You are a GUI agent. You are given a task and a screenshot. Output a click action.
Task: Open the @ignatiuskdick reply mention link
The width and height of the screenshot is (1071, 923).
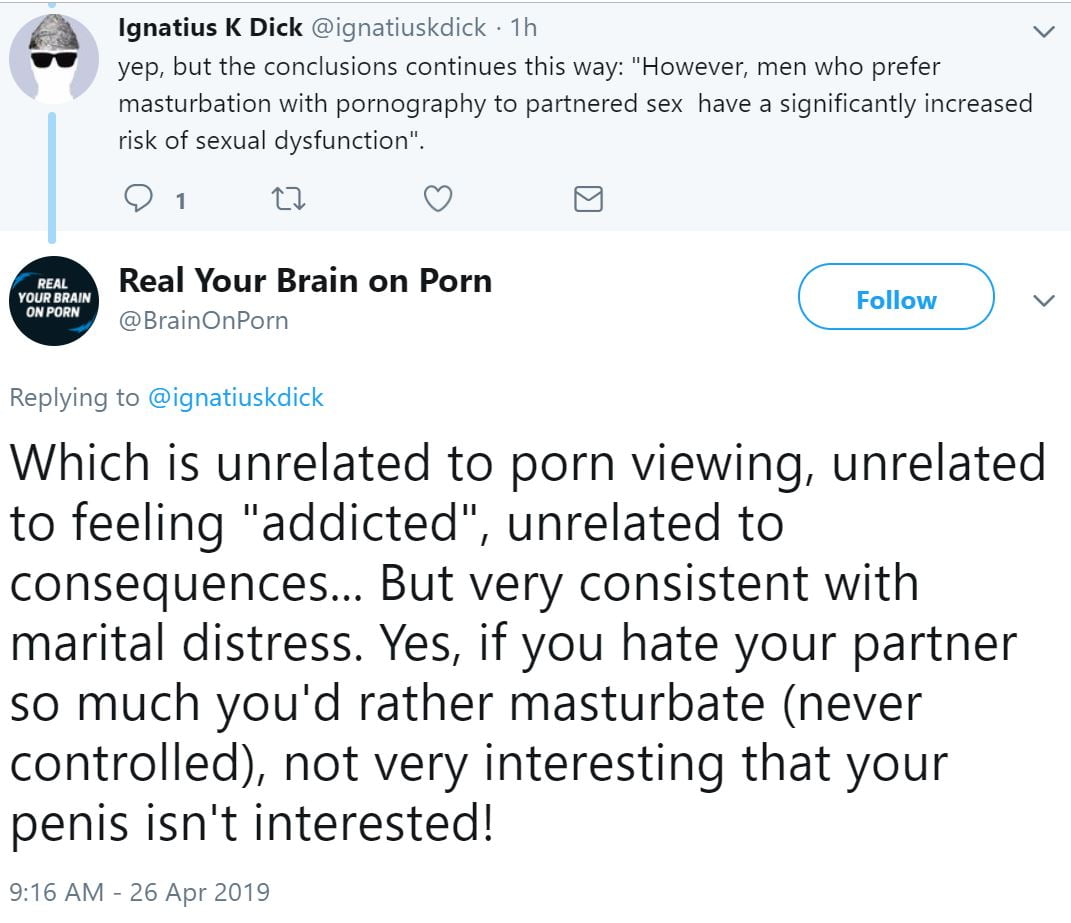pos(236,398)
